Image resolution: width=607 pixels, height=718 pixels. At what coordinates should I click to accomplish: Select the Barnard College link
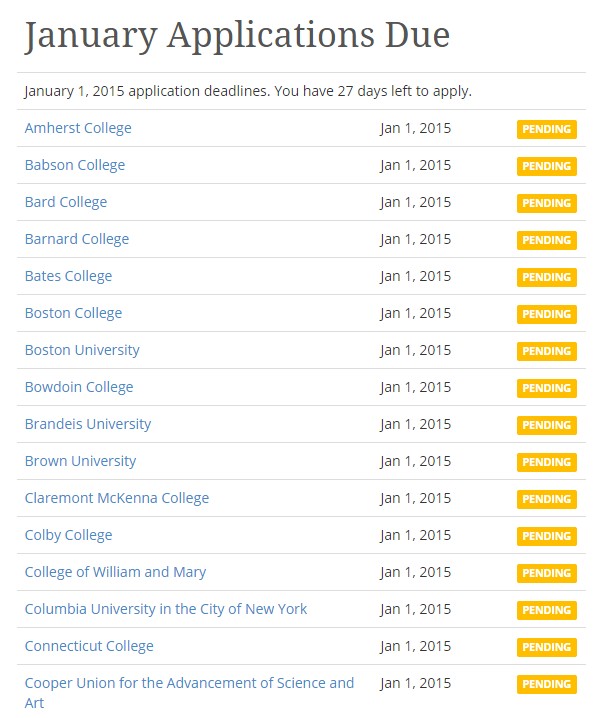click(77, 239)
